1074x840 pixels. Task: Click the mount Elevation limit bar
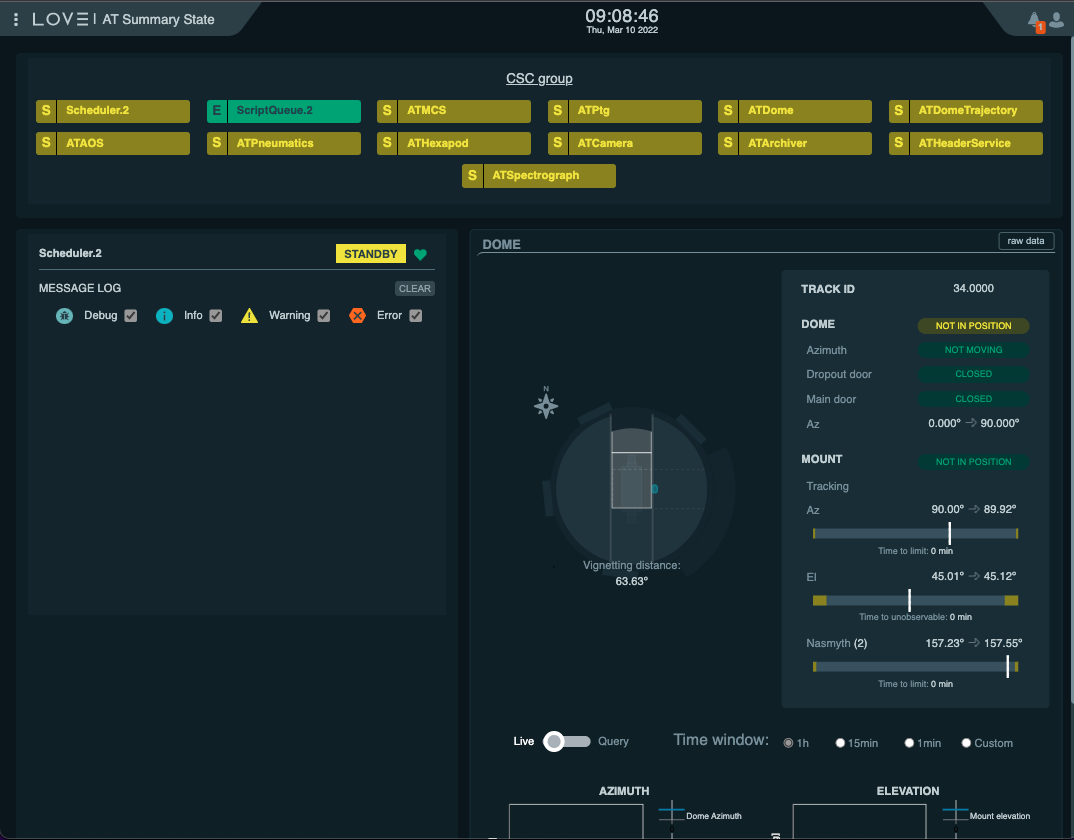pos(915,600)
